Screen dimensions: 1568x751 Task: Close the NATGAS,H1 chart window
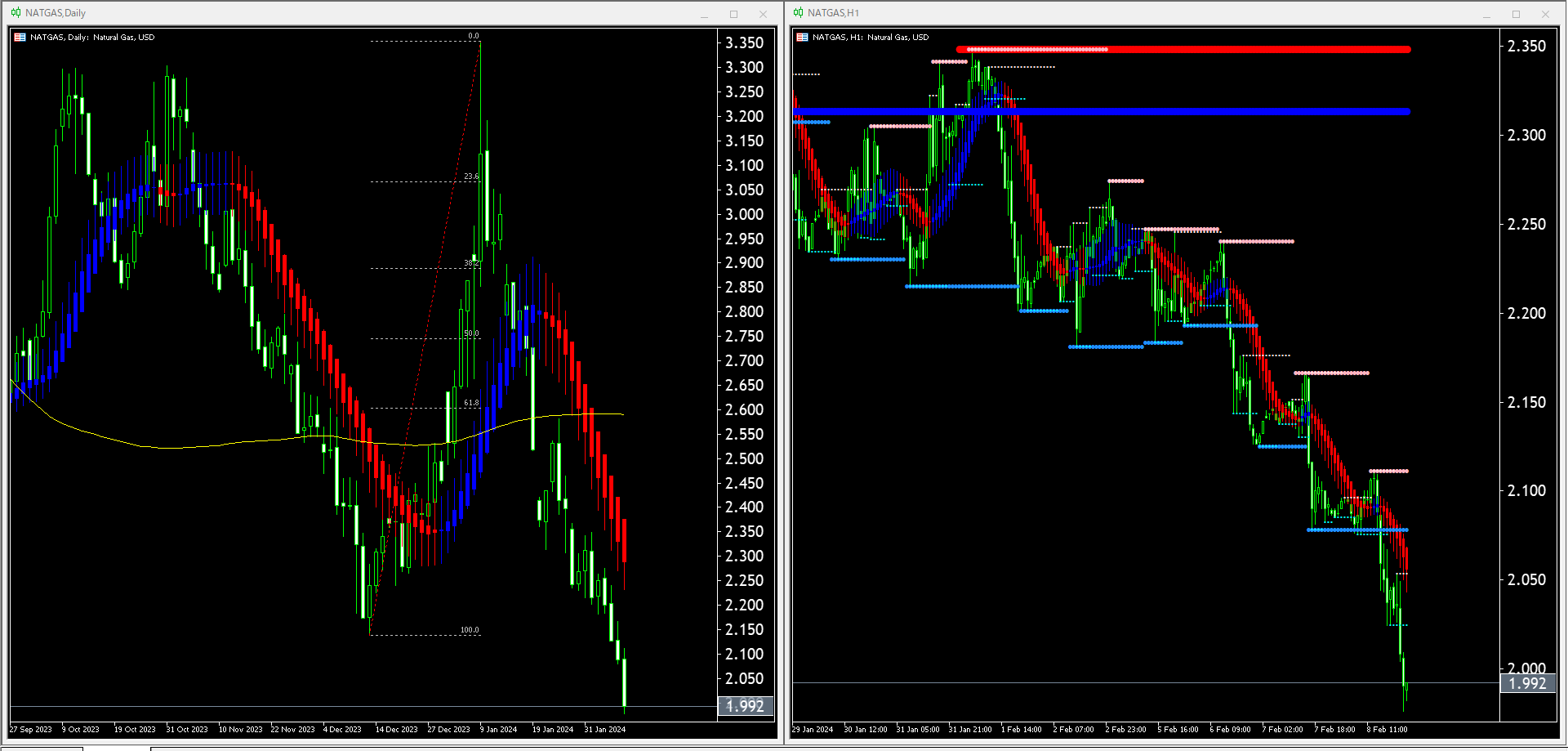click(x=1545, y=14)
